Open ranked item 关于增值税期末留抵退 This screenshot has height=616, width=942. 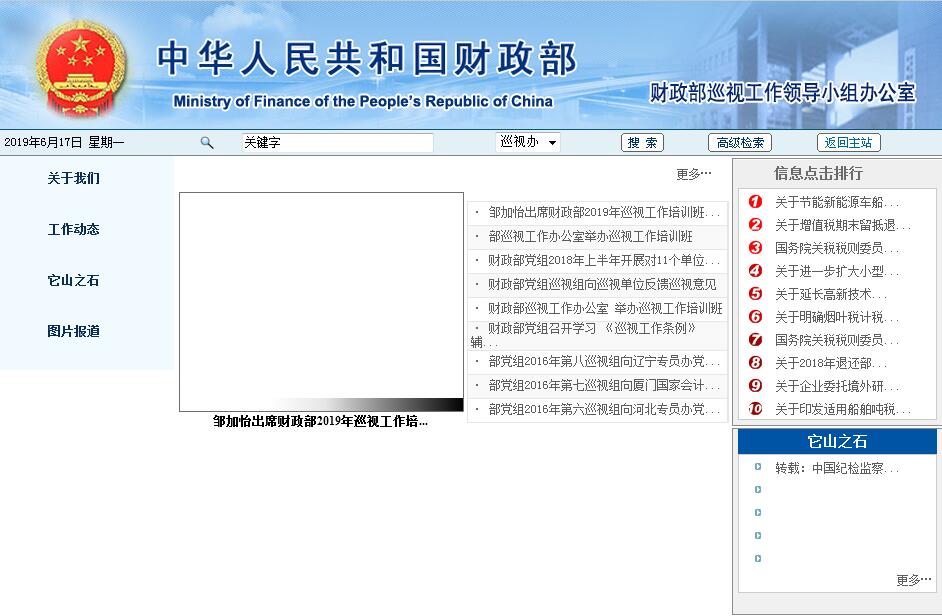point(842,225)
